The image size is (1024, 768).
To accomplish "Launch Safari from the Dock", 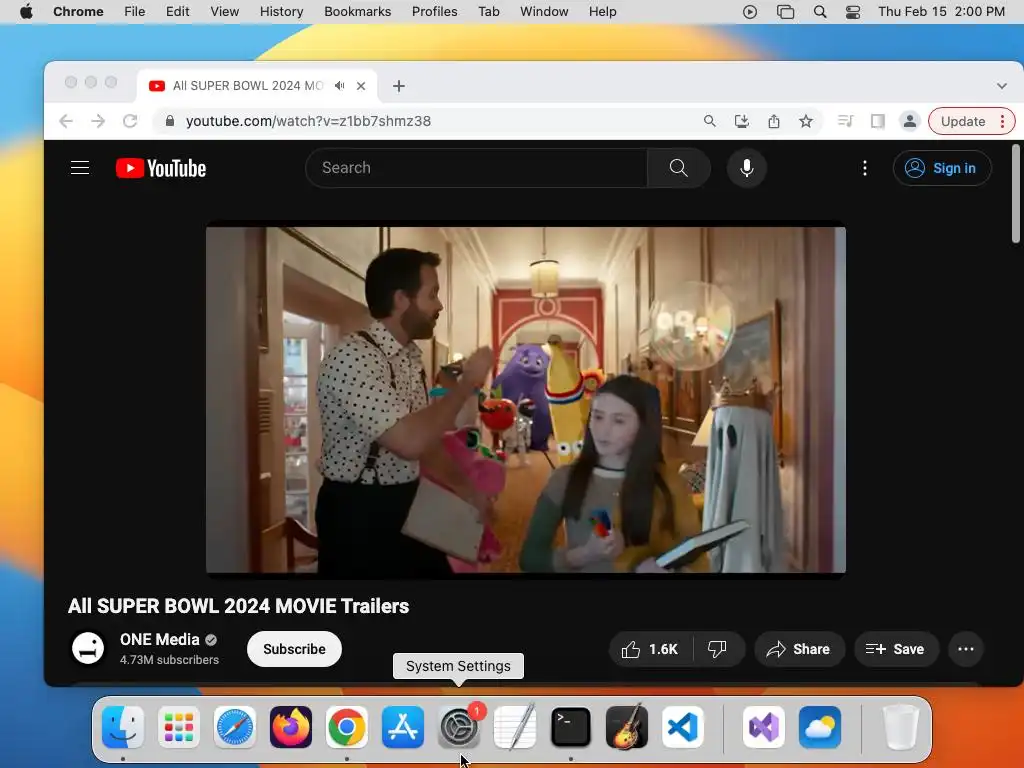I will pyautogui.click(x=234, y=727).
